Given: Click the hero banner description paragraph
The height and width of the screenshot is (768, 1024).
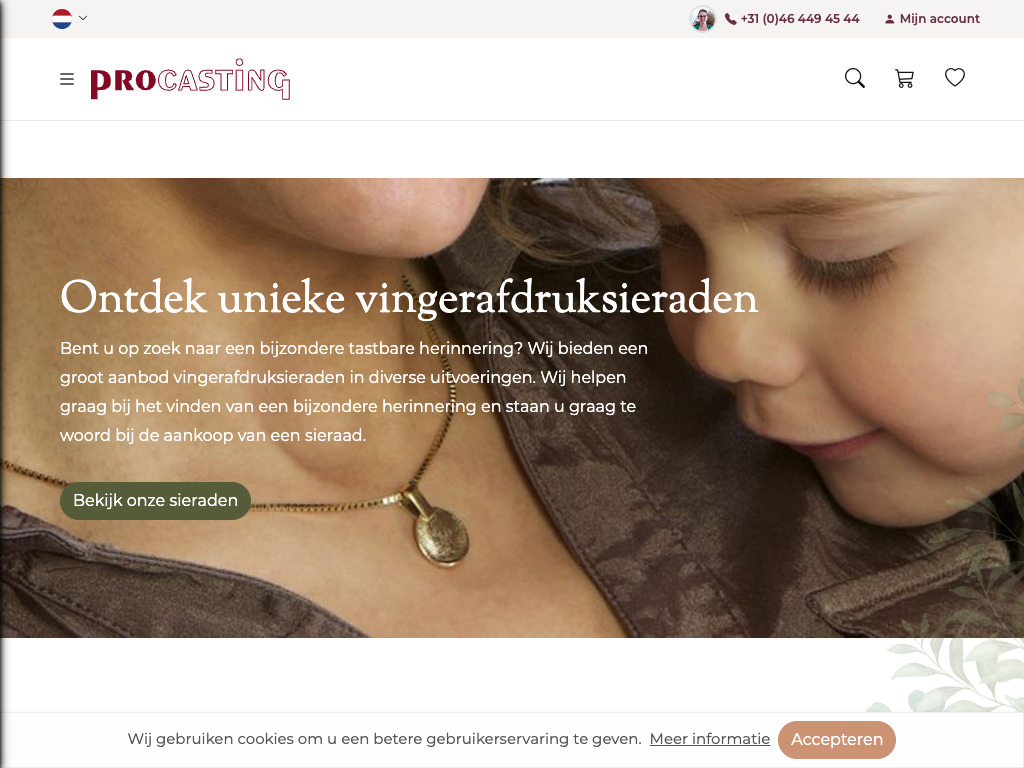Looking at the screenshot, I should pyautogui.click(x=354, y=392).
